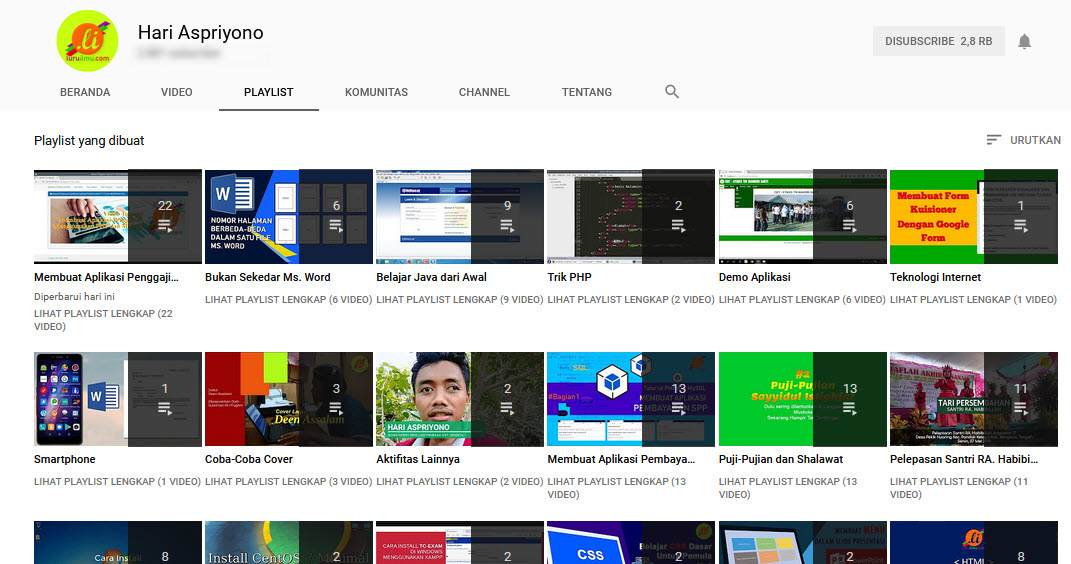This screenshot has height=564, width=1071.
Task: Click the Tari Persembahan stage thumbnail
Action: coord(974,399)
